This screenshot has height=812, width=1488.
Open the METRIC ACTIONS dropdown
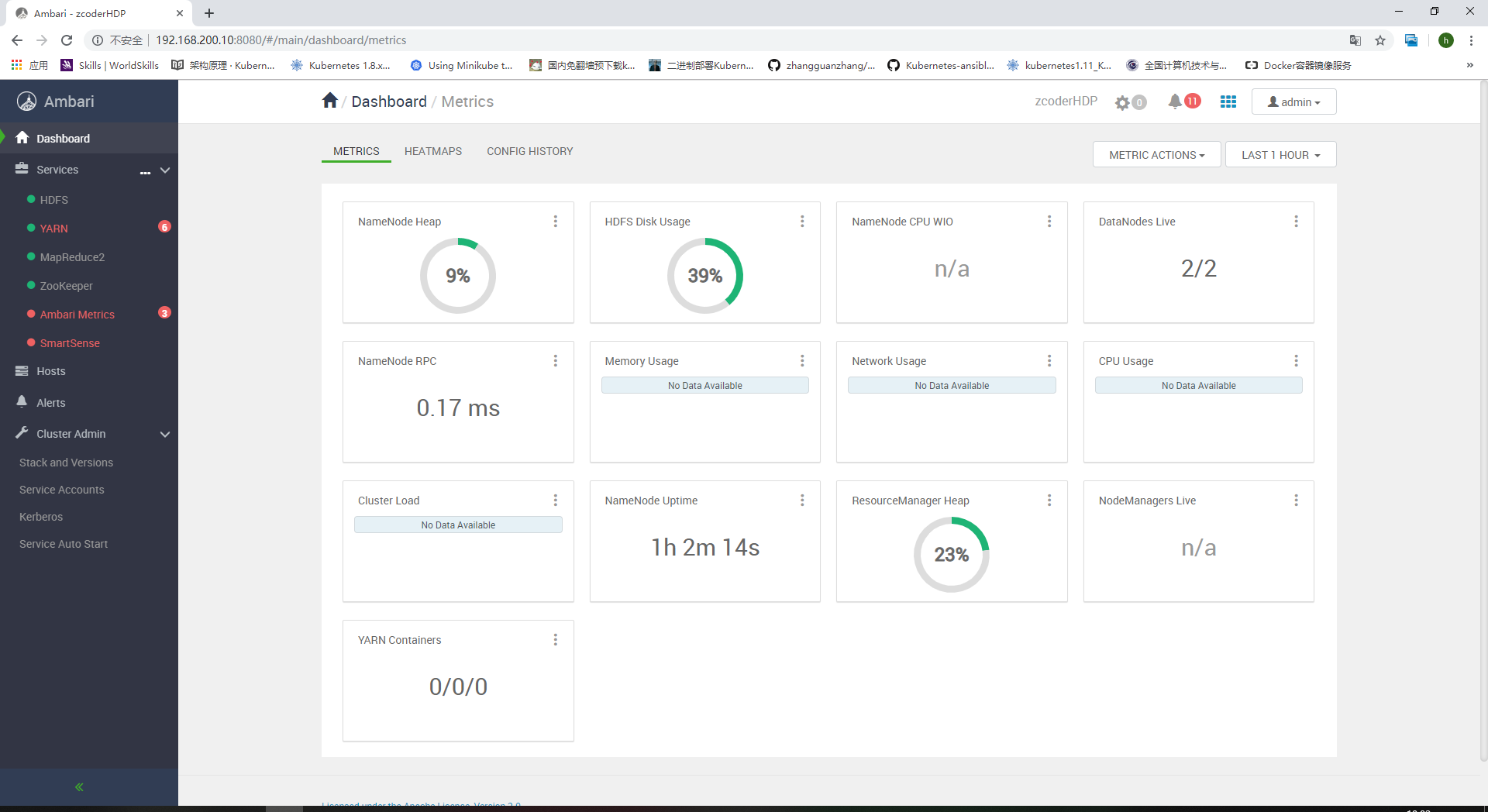point(1156,154)
